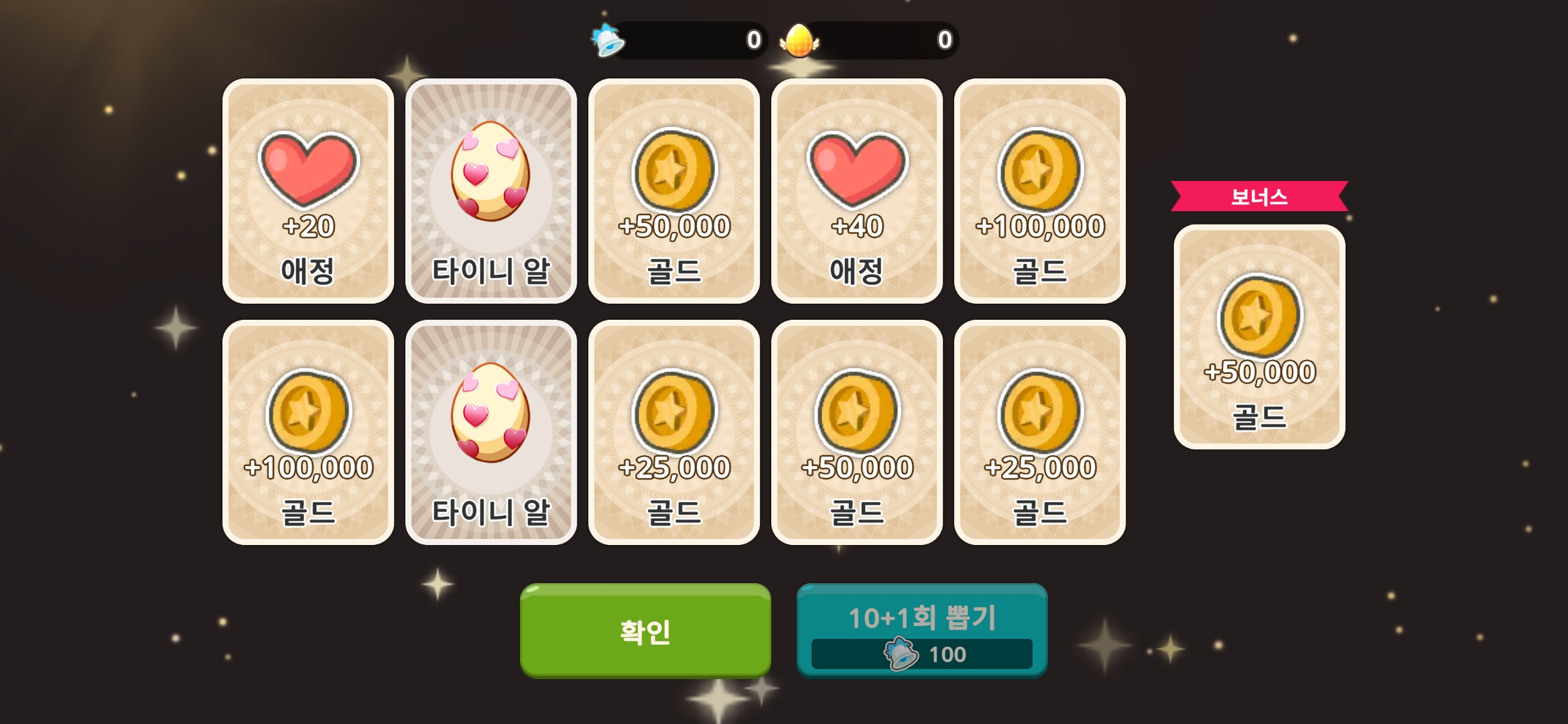Select the +40 애정 heart card
This screenshot has height=724, width=1568.
(x=857, y=191)
